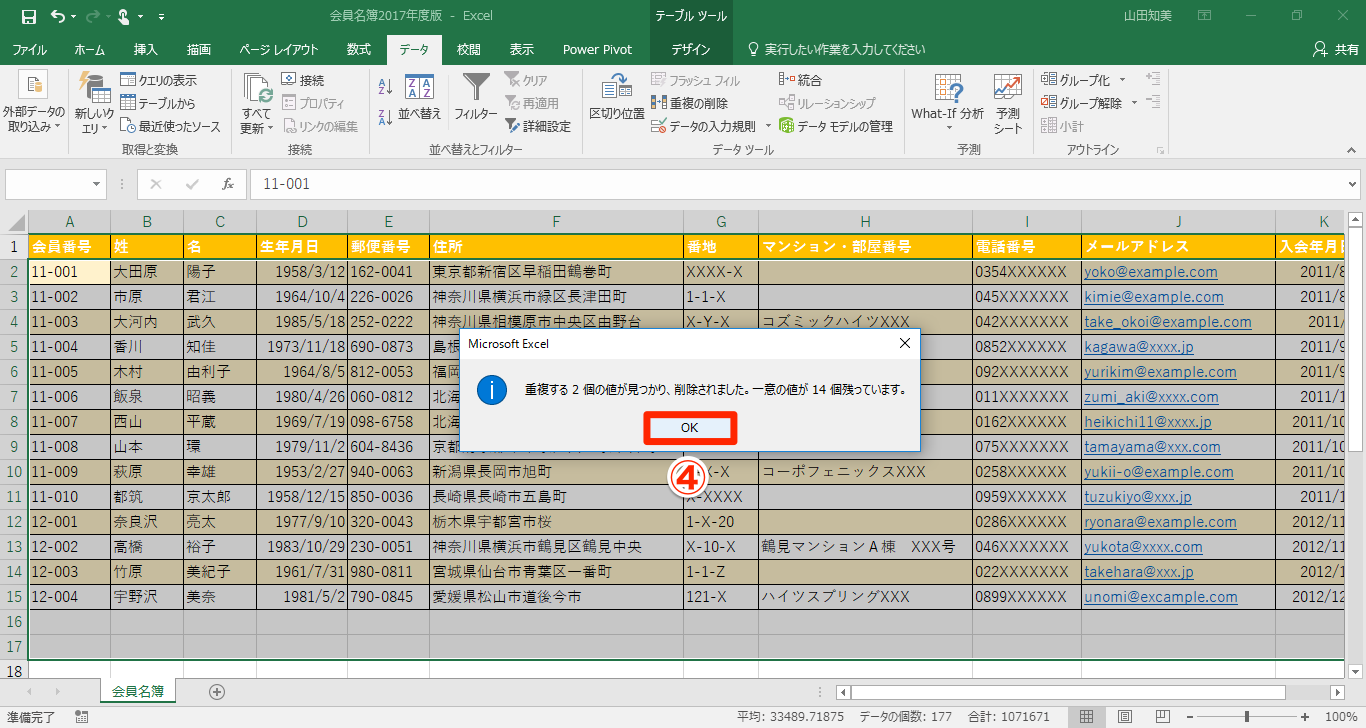Expand the グループ化 dropdown arrow
Viewport: 1366px width, 728px height.
pyautogui.click(x=1122, y=80)
